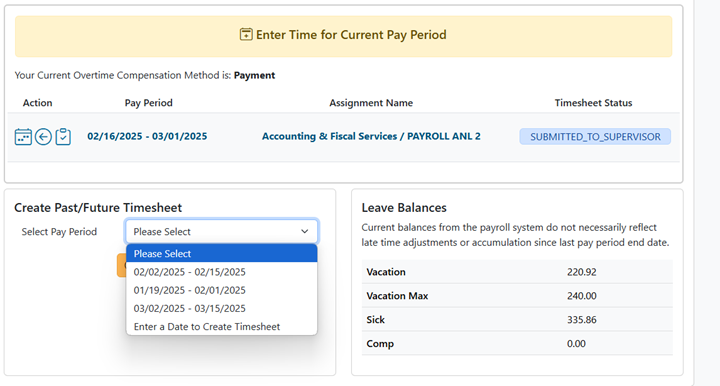Collapse the Select Pay Period dropdown
This screenshot has width=720, height=386.
(x=221, y=231)
